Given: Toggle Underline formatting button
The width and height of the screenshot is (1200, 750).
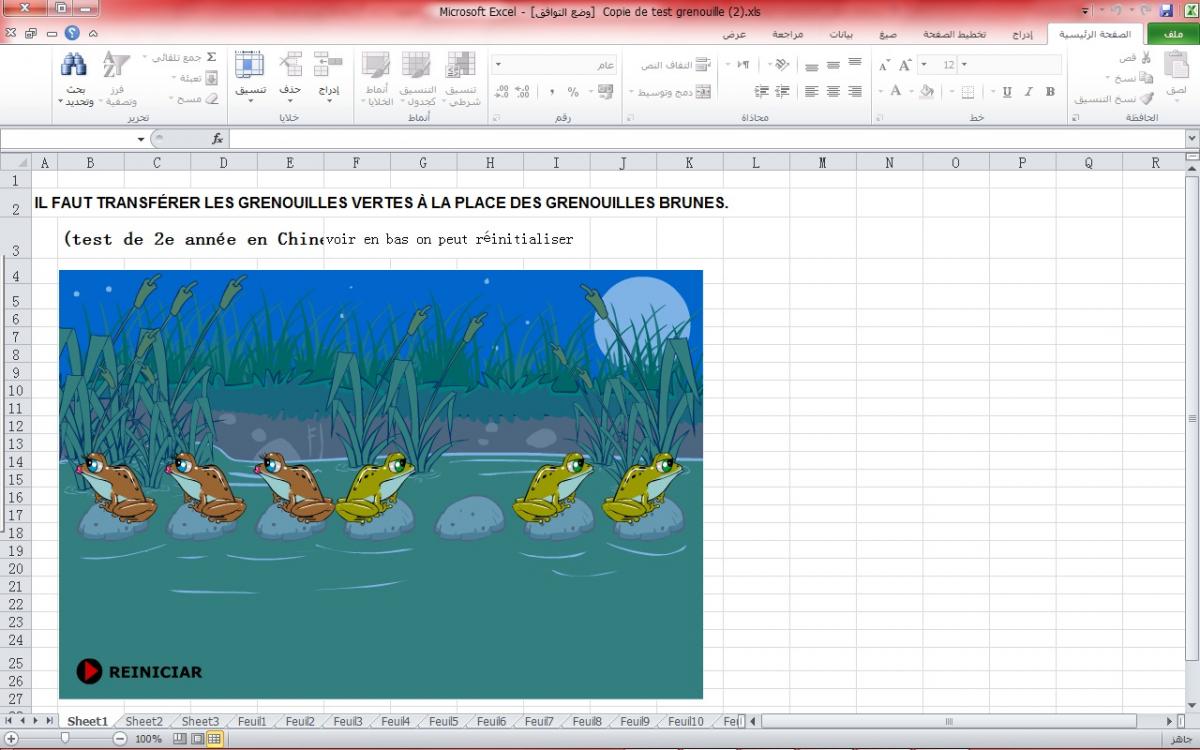Looking at the screenshot, I should tap(1006, 92).
